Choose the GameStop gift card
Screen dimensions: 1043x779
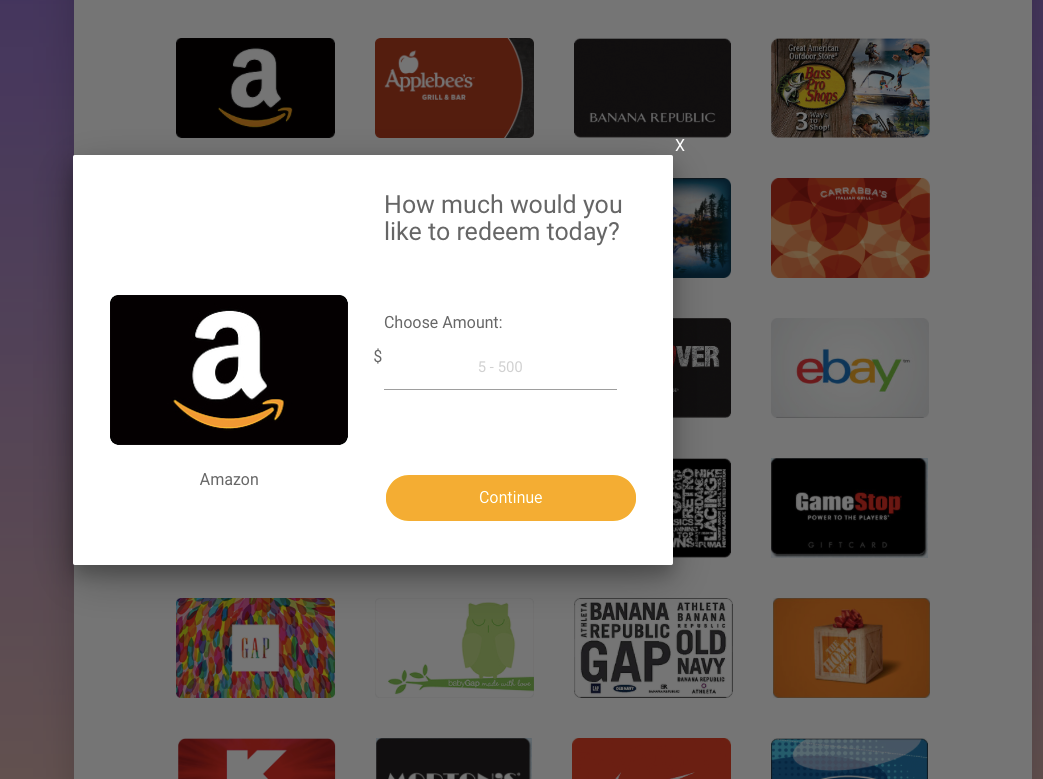coord(848,506)
